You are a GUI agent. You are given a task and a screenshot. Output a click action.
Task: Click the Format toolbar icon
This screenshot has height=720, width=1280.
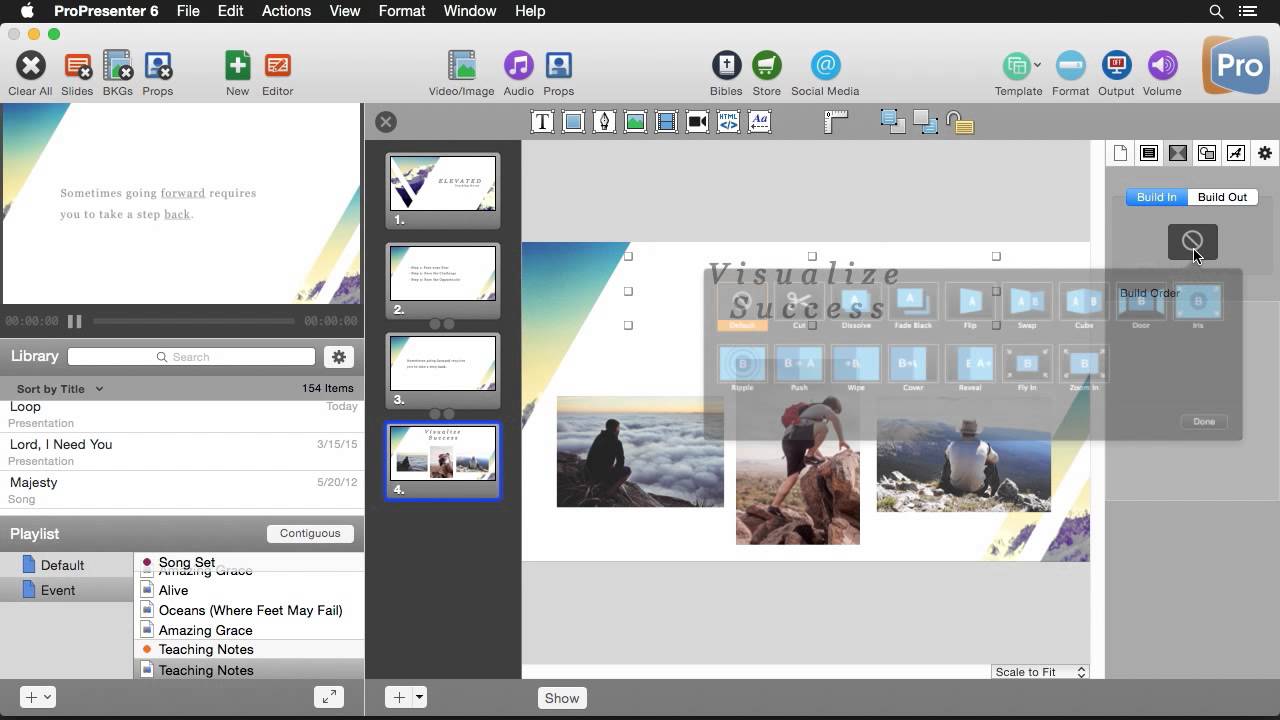pos(1070,66)
